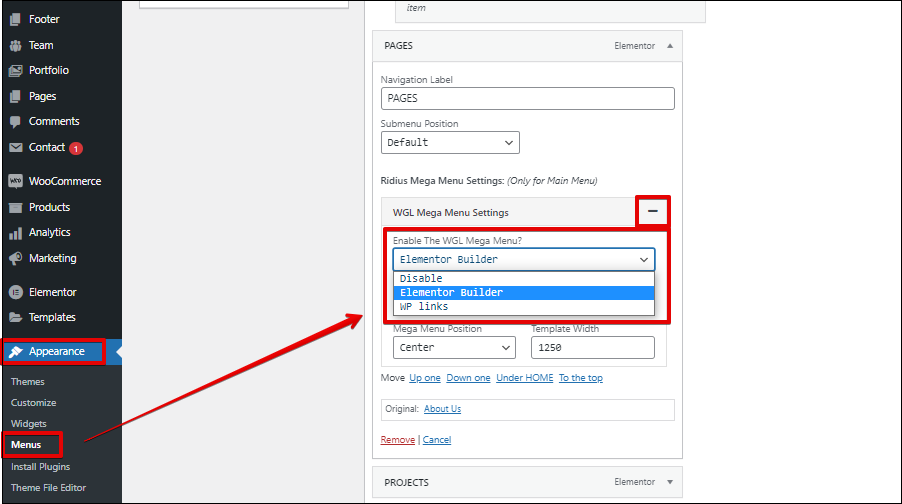Open Theme File Editor submenu item
This screenshot has height=504, width=902.
tap(48, 488)
